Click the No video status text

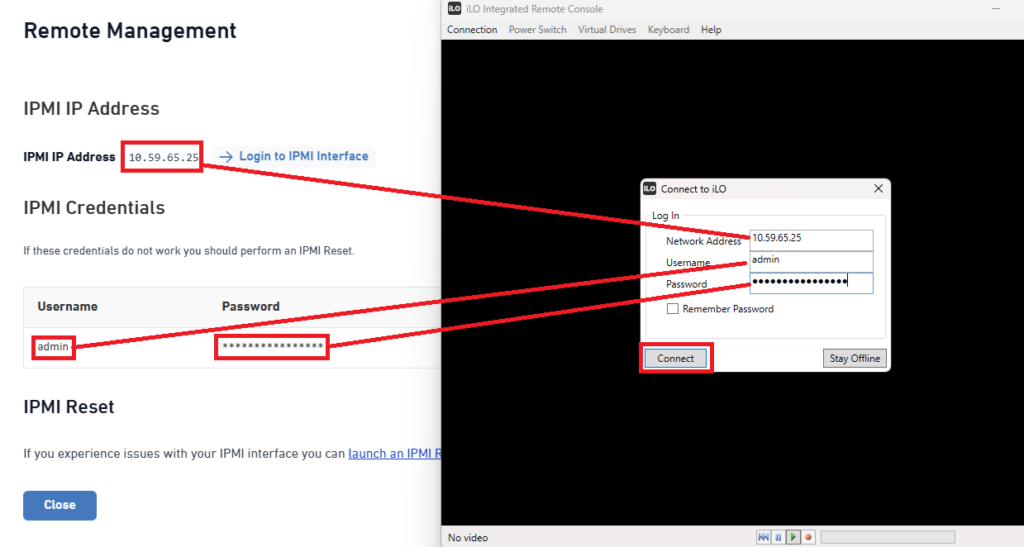coord(468,538)
